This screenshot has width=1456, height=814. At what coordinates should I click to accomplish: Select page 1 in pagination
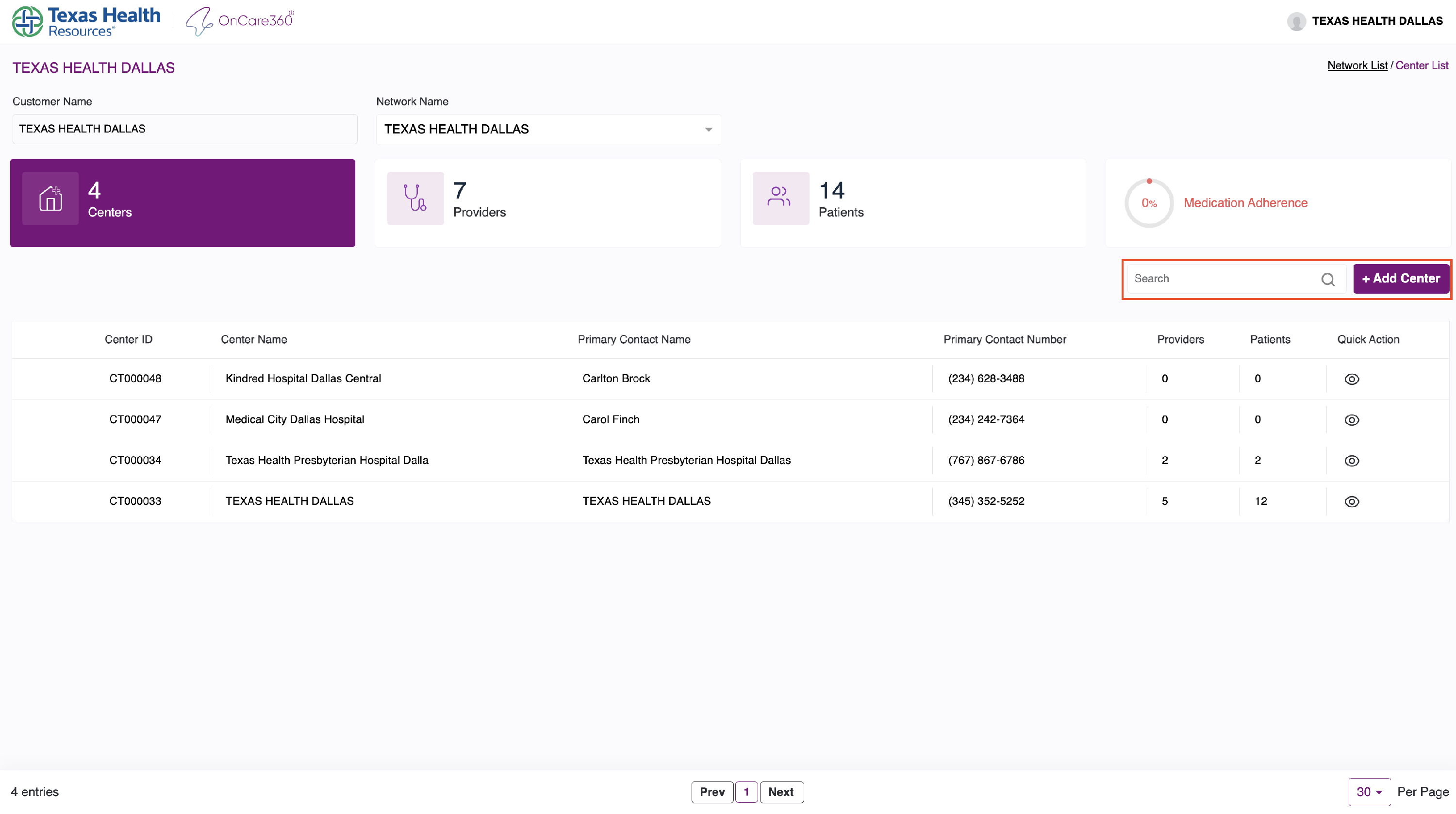pyautogui.click(x=746, y=792)
